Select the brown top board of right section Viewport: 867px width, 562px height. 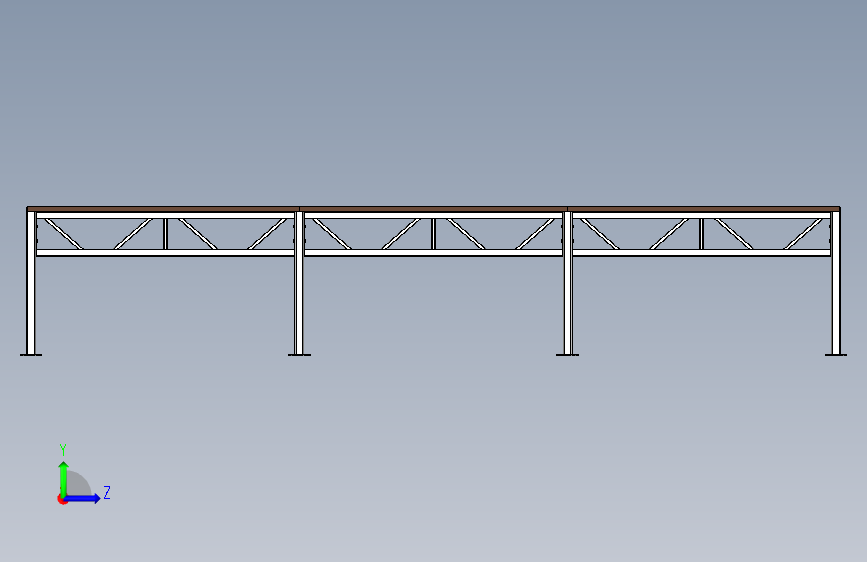tap(704, 209)
